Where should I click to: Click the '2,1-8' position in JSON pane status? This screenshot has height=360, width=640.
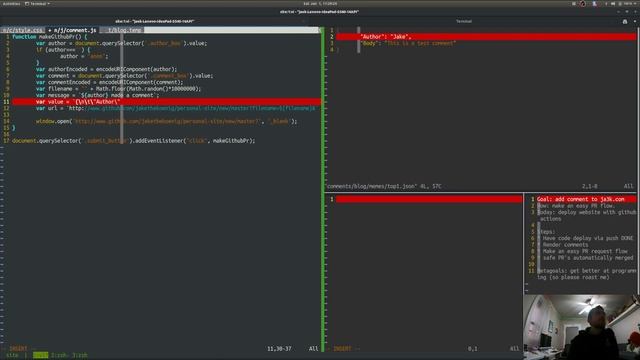(x=589, y=187)
